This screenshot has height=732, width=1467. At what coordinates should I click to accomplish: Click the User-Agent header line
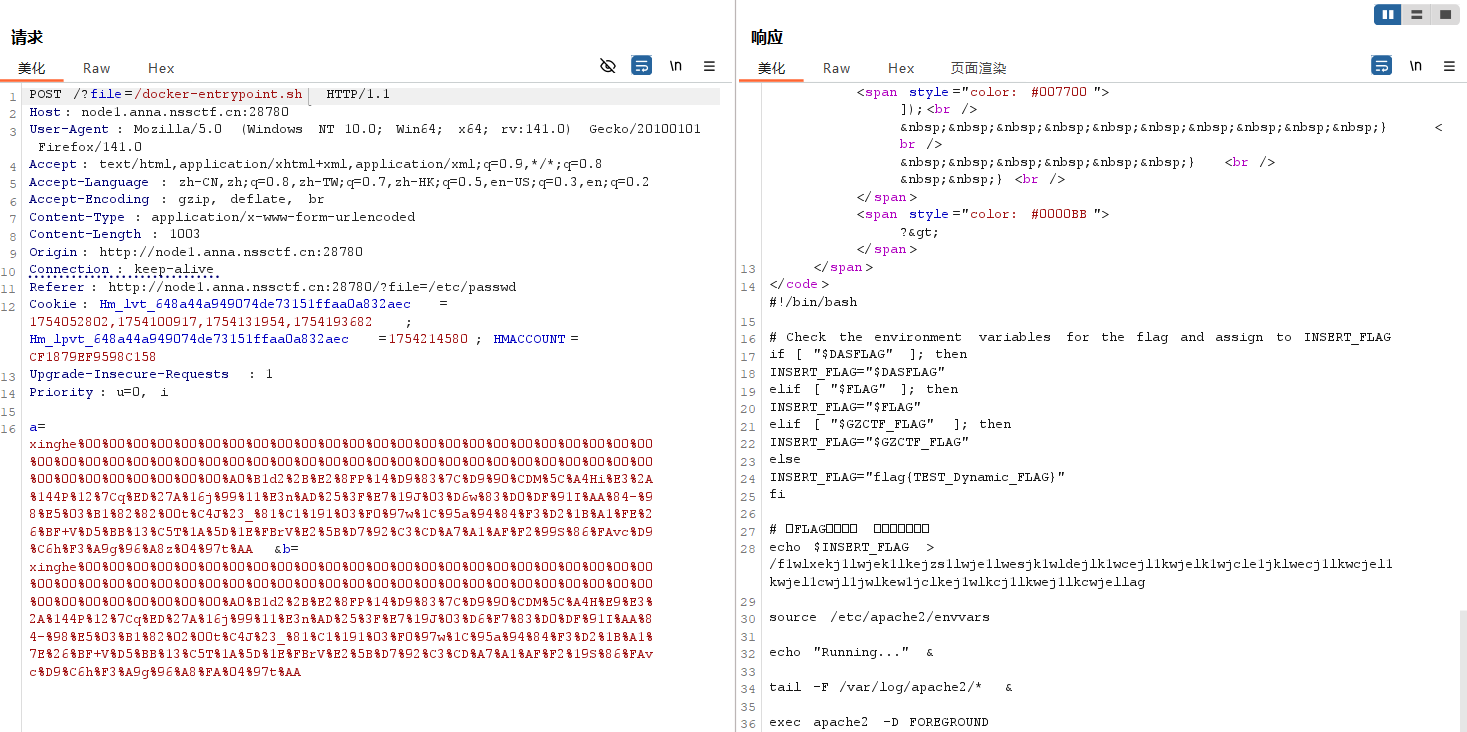(365, 138)
